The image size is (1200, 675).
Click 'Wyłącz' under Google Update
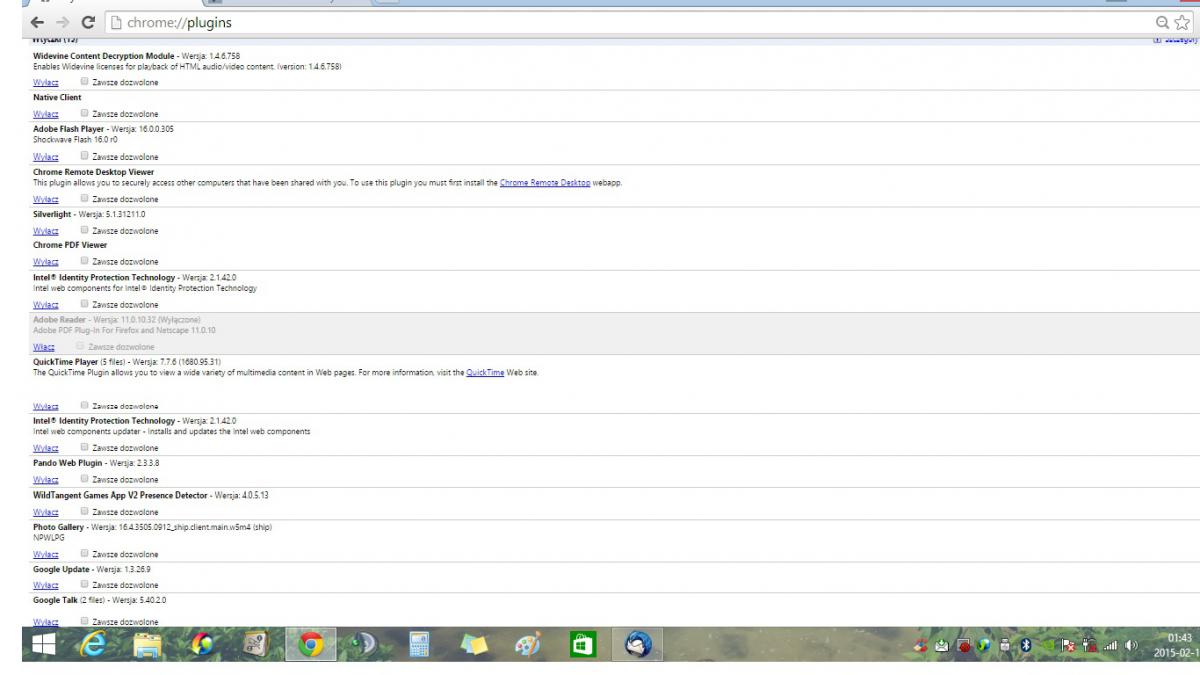tap(46, 585)
